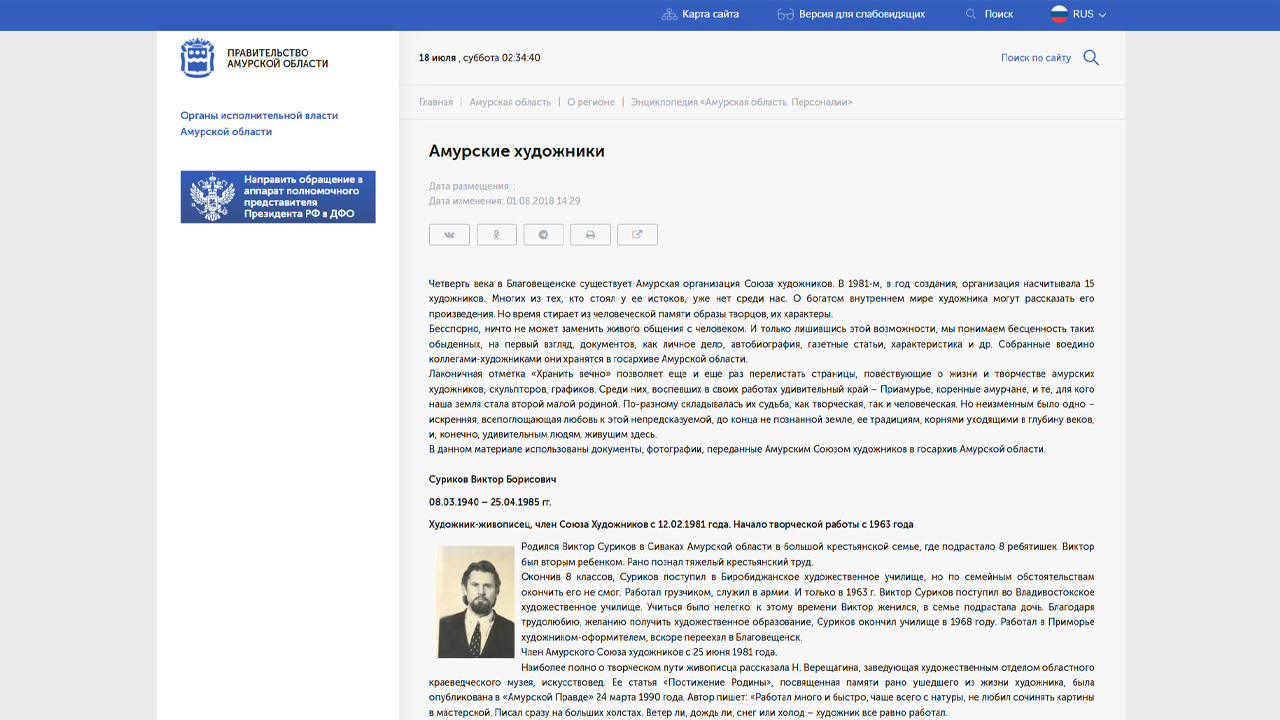Click the sitemap icon in top bar

click(669, 14)
